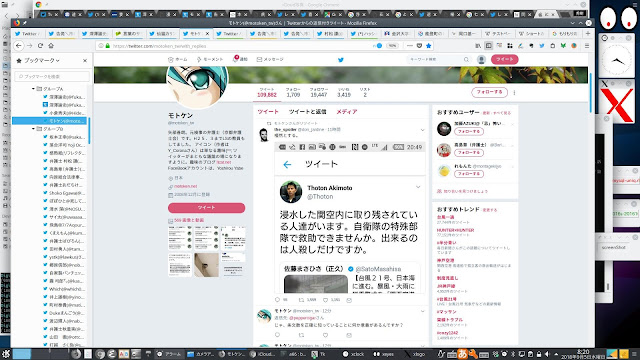Click the reply icon under the retweeted tweet
Viewport: 640px width, 360px height.
tap(278, 300)
